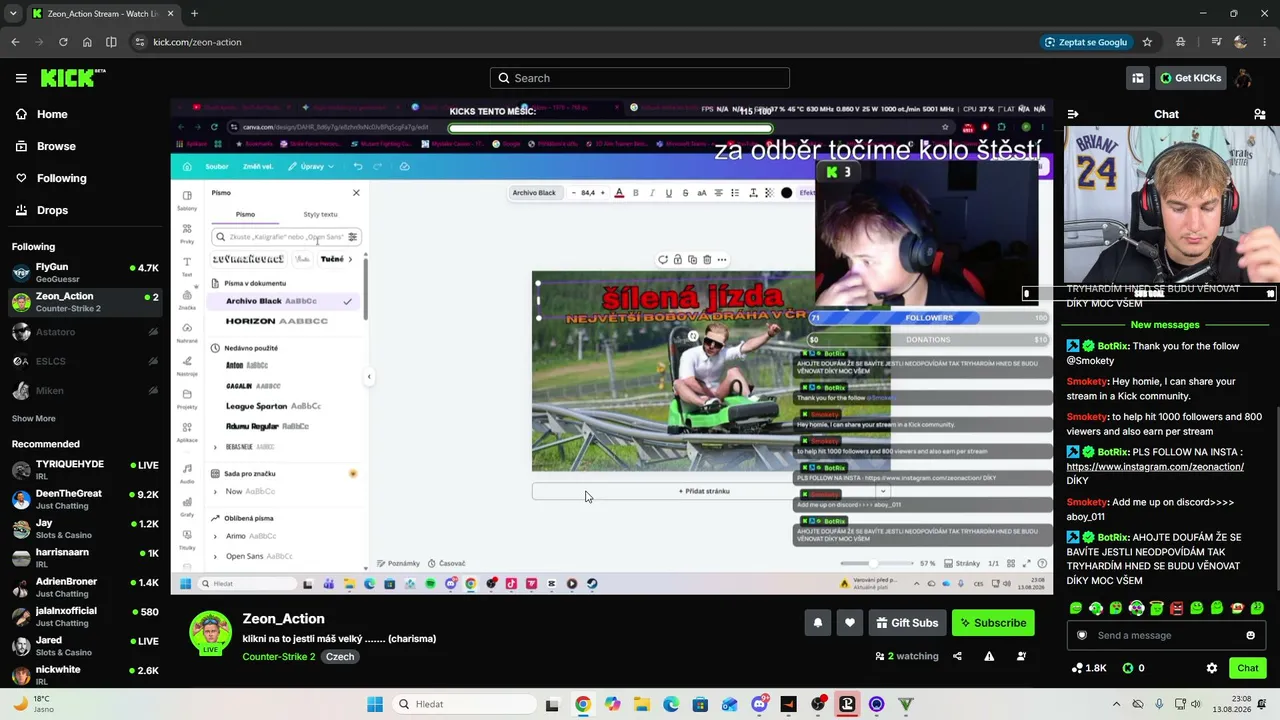Open jalalnxofficial recommended channel
Viewport: 1280px width, 720px height.
pyautogui.click(x=85, y=616)
